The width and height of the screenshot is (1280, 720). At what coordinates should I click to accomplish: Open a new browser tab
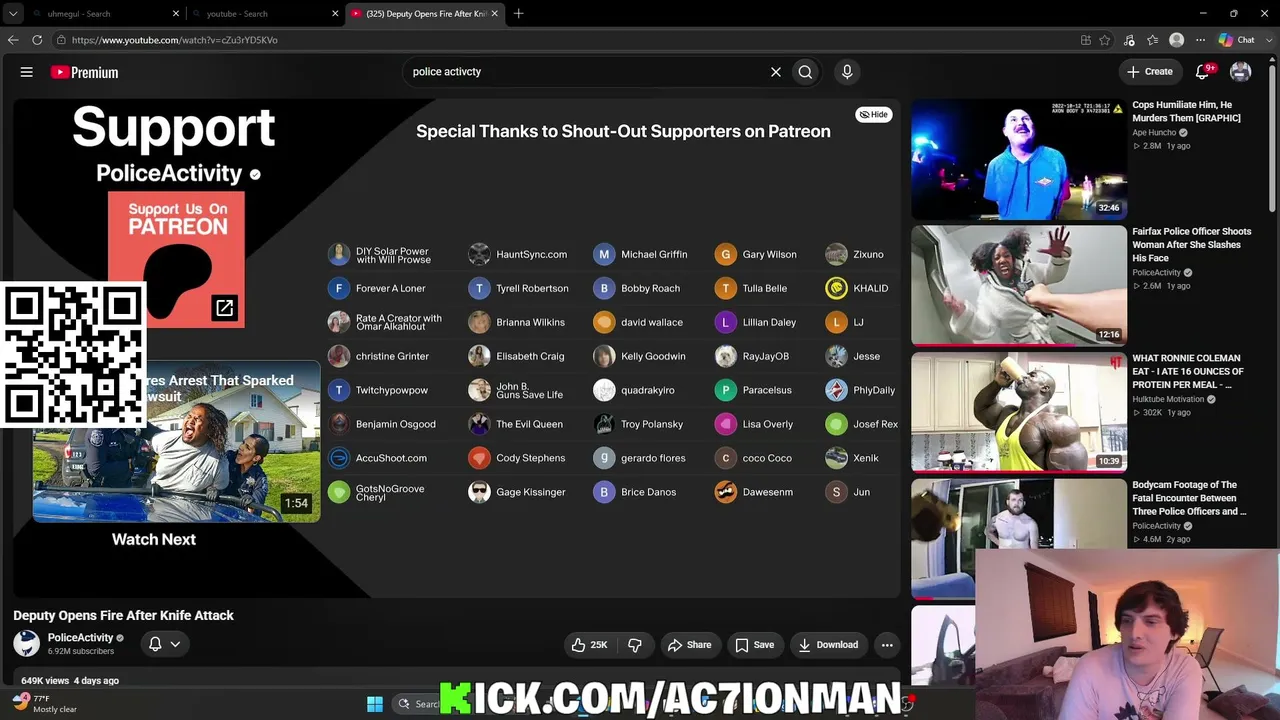coord(518,14)
